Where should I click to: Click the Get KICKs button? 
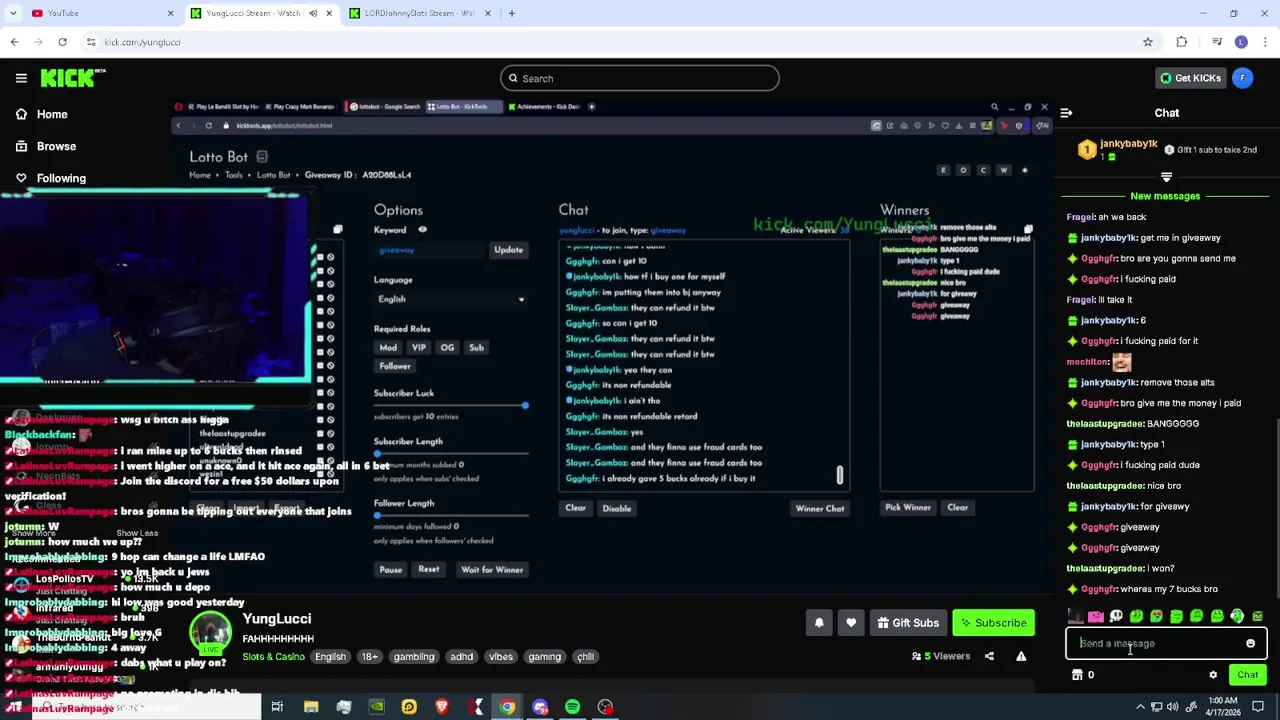pyautogui.click(x=1190, y=78)
